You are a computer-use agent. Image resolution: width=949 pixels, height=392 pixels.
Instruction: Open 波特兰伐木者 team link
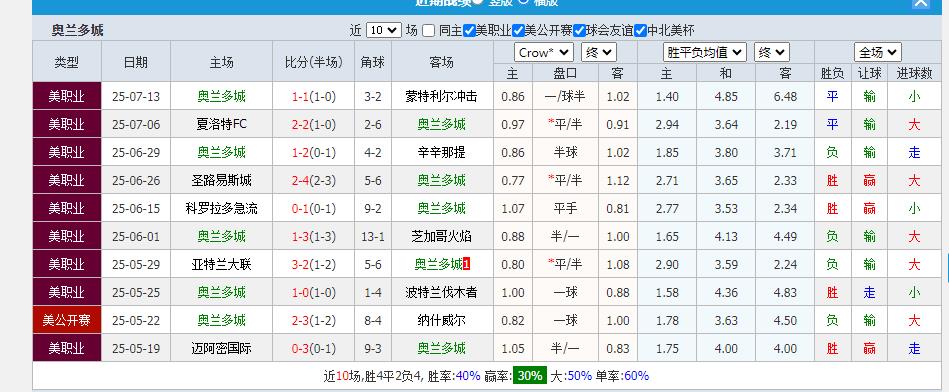pyautogui.click(x=442, y=292)
